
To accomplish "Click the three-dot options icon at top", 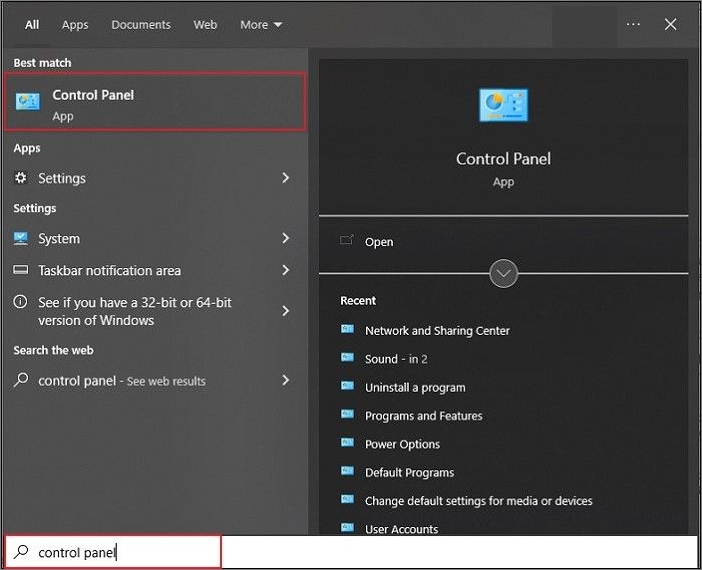I will [633, 24].
